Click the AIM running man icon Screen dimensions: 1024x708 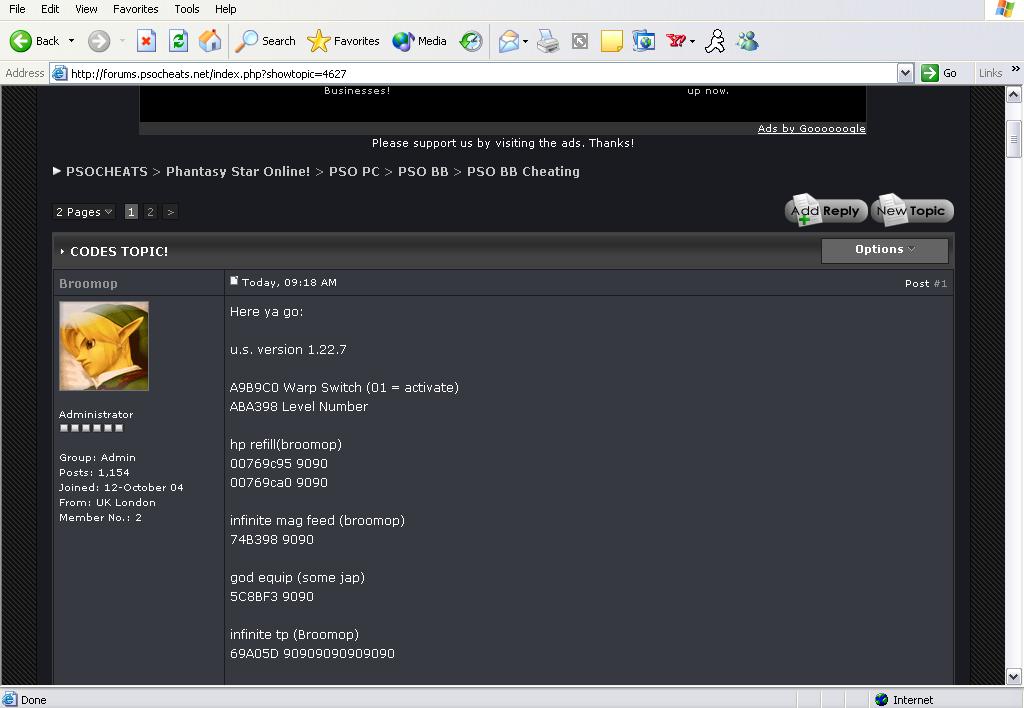coord(715,41)
